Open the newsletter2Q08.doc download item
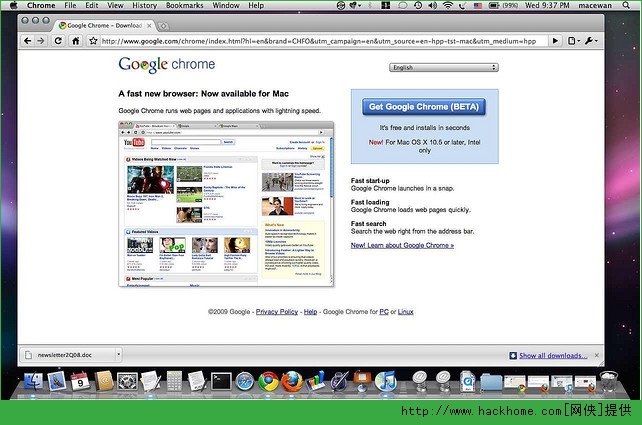 68,355
